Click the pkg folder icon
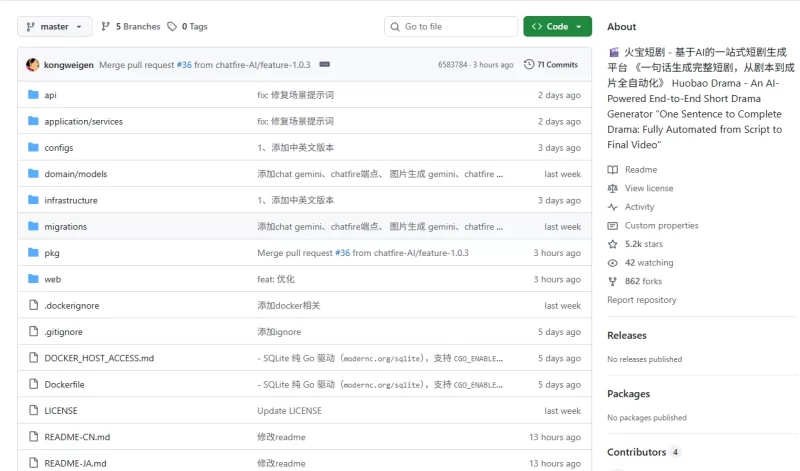The height and width of the screenshot is (471, 800). click(x=33, y=252)
